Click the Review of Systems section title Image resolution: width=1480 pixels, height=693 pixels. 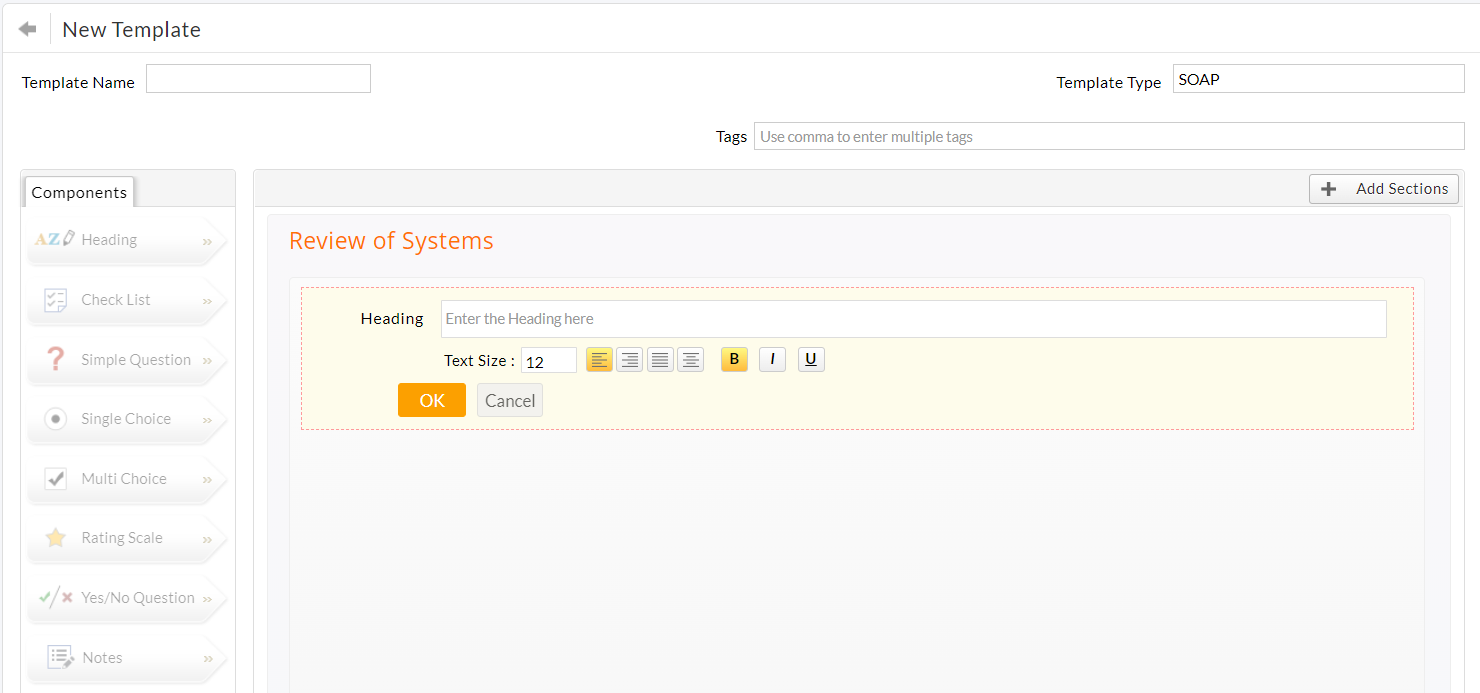pyautogui.click(x=391, y=241)
